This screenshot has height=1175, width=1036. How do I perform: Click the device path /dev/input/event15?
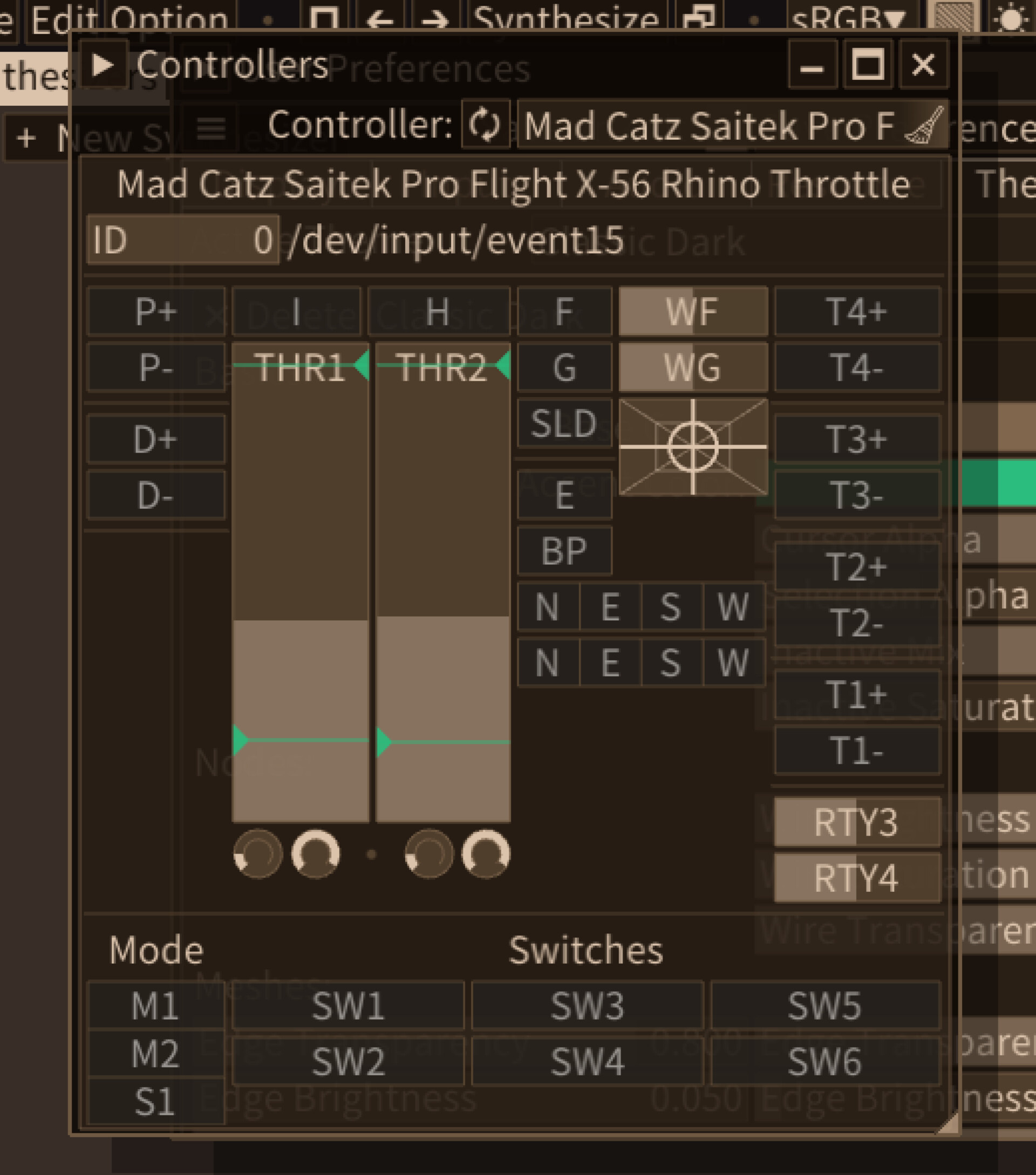click(x=456, y=240)
